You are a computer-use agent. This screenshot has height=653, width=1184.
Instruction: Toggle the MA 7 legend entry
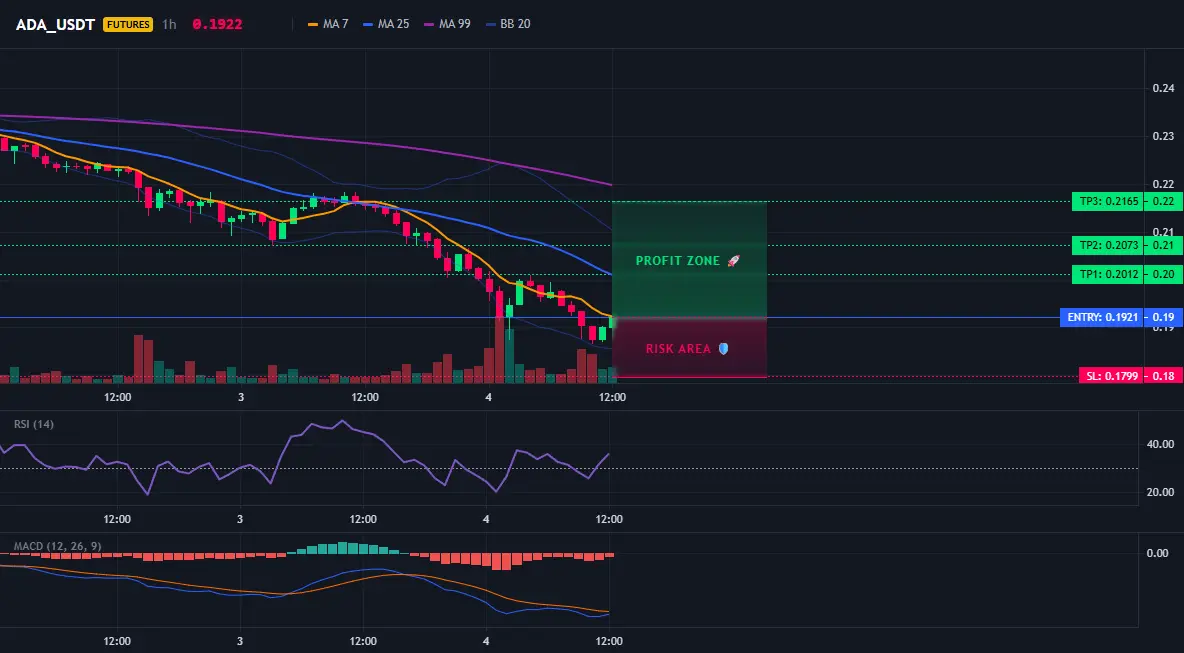(x=328, y=24)
